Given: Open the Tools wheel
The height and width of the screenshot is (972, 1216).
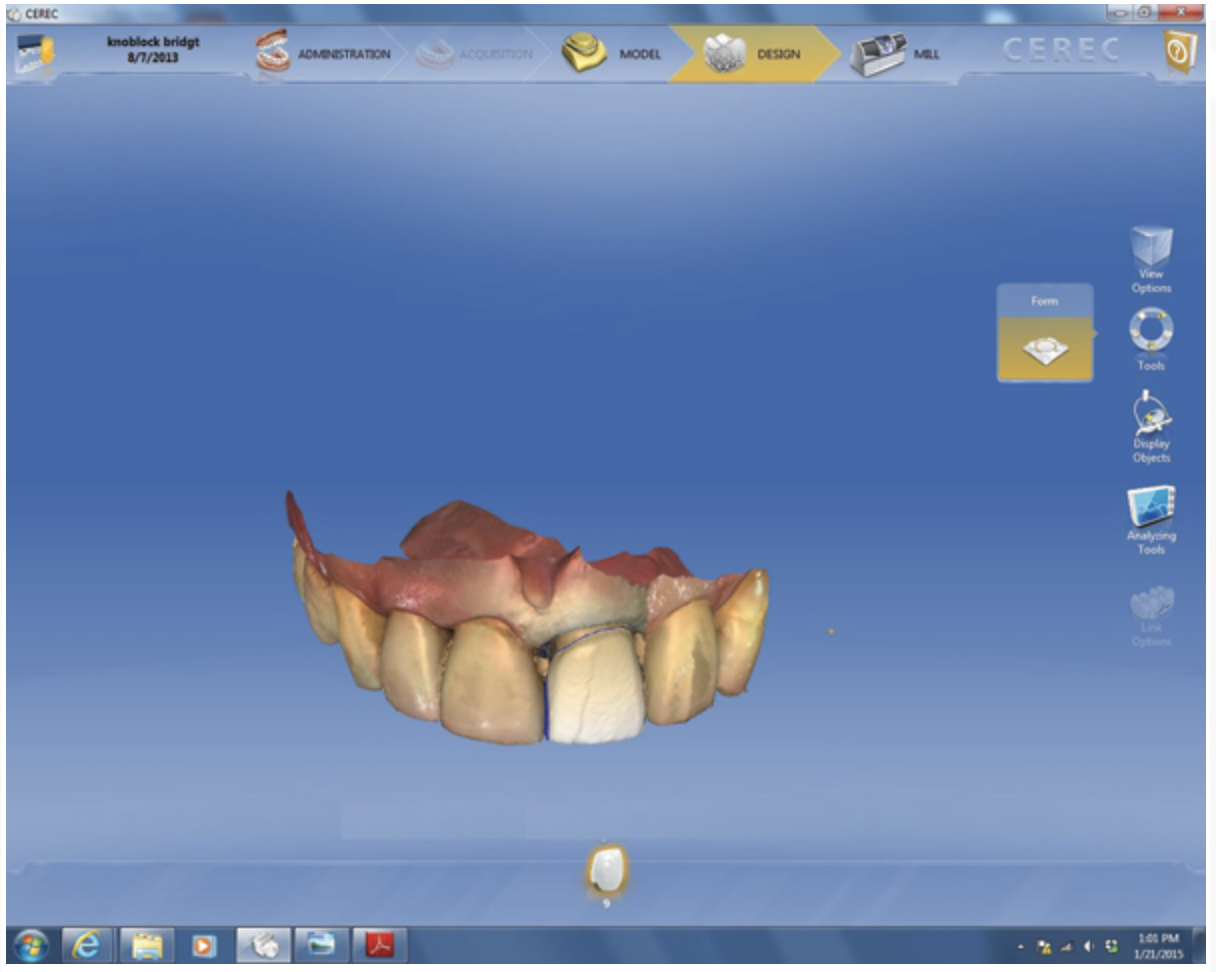Looking at the screenshot, I should [1151, 338].
